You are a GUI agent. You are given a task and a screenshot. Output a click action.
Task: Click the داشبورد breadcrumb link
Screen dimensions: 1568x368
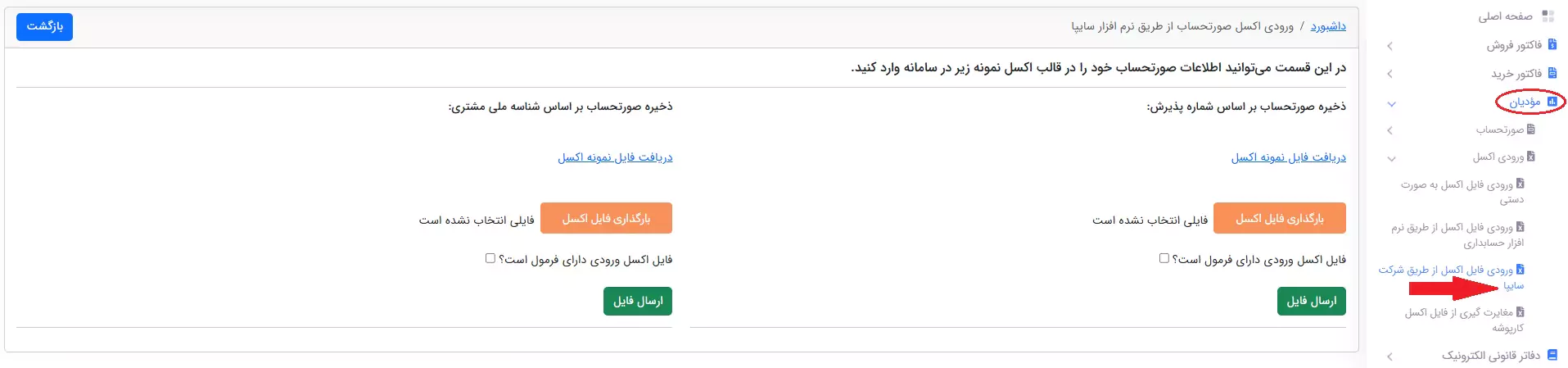pyautogui.click(x=1328, y=26)
